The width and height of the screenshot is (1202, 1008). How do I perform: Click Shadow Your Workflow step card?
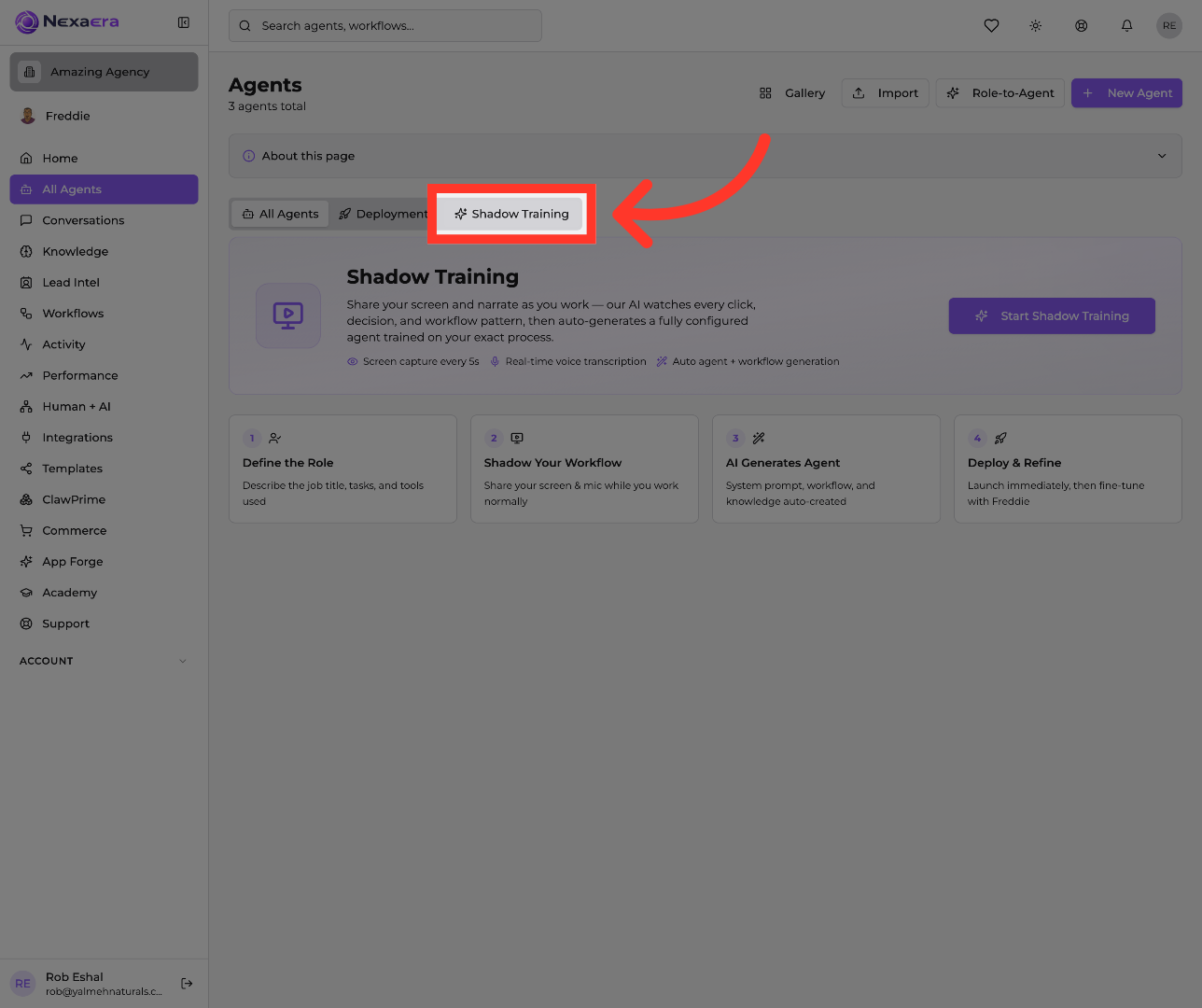tap(584, 469)
